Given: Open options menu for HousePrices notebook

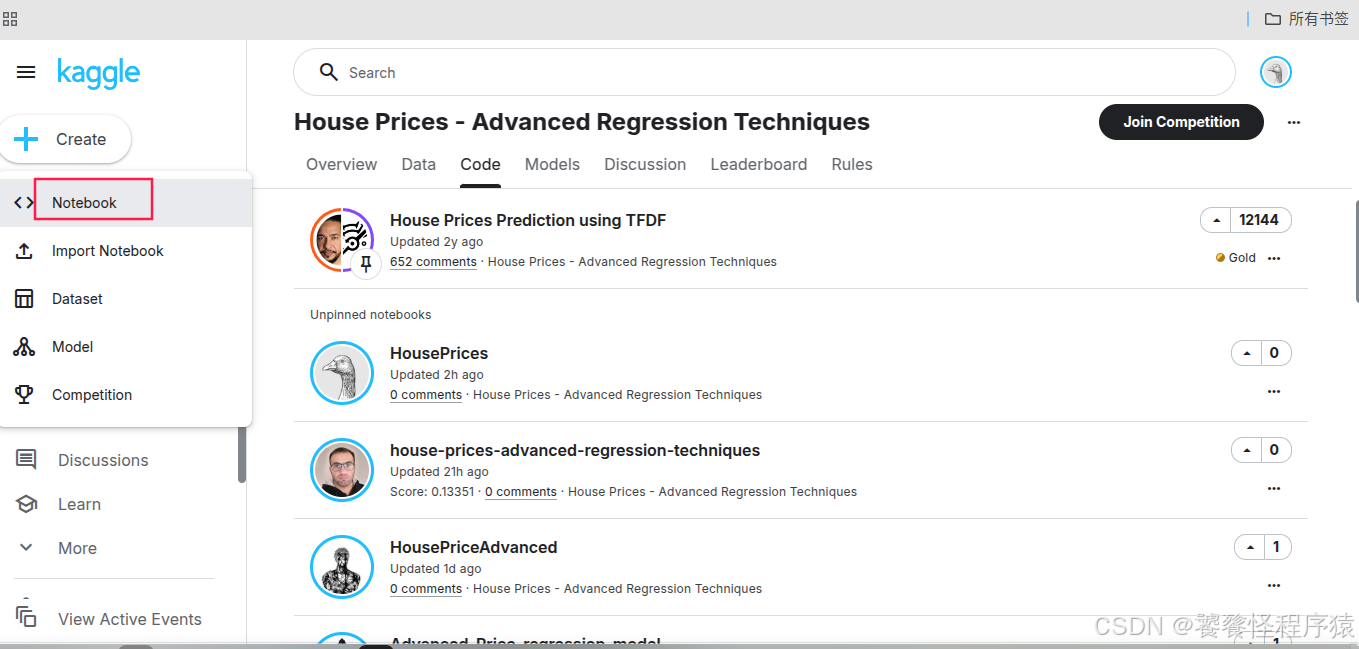Looking at the screenshot, I should 1274,391.
